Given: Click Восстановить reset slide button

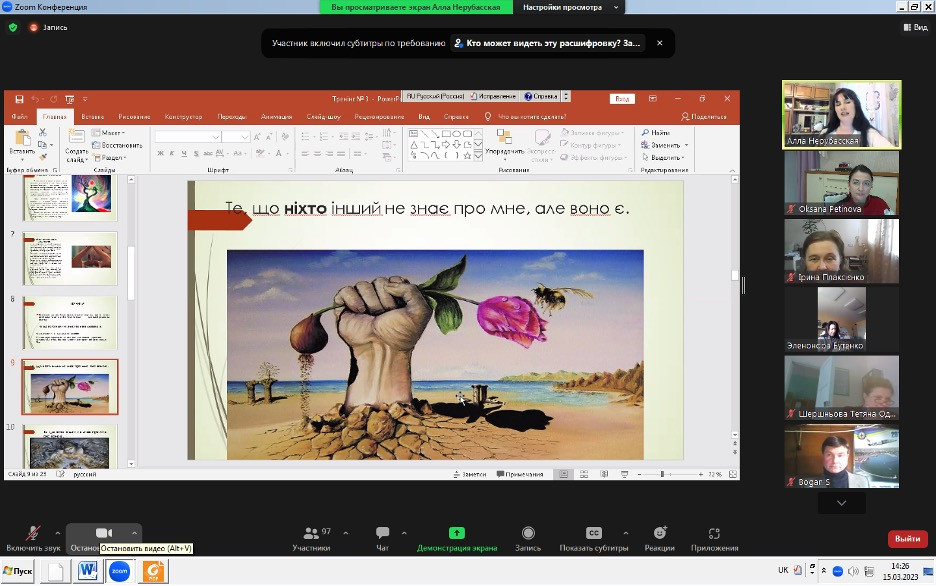Looking at the screenshot, I should [x=117, y=145].
